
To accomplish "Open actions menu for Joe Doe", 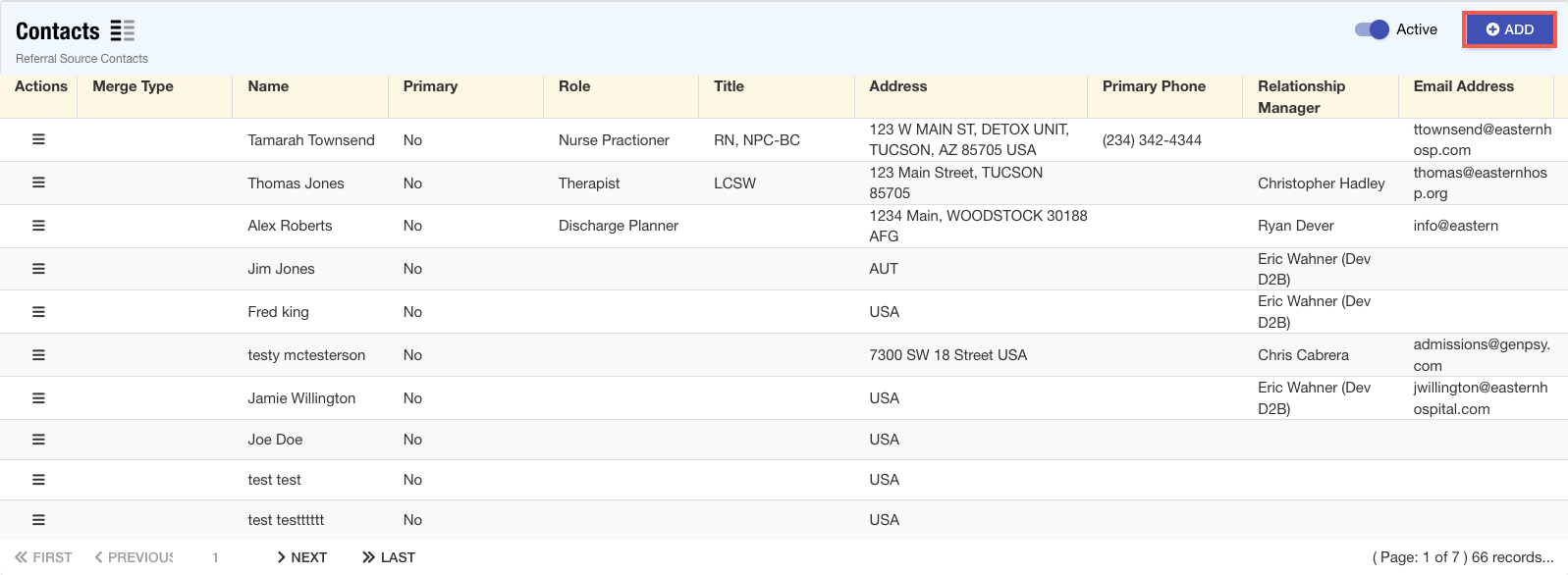I will tap(38, 440).
